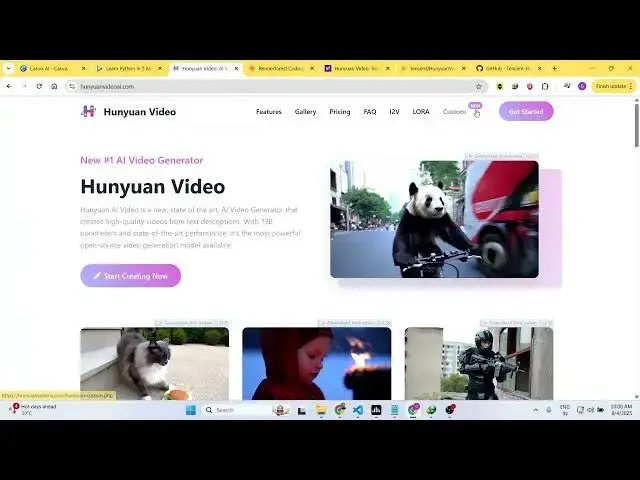Open Visual Studio Code from the taskbar
This screenshot has width=640, height=480.
tap(358, 410)
